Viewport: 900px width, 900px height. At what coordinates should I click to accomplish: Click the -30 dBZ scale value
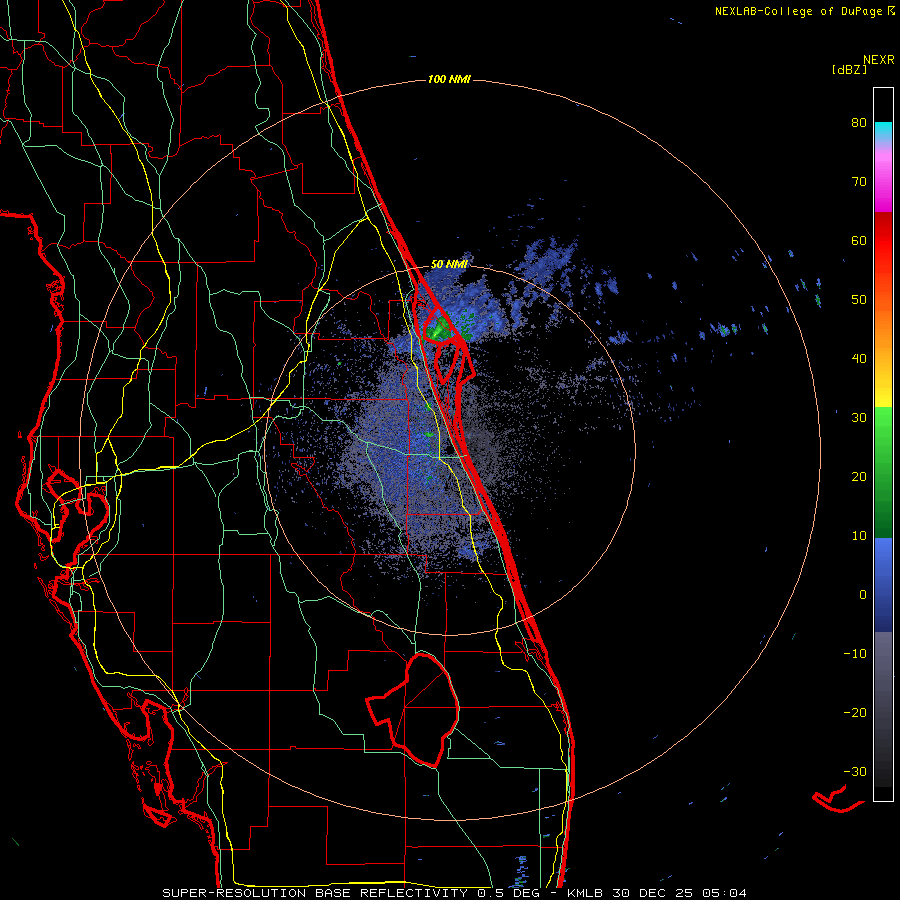point(855,772)
